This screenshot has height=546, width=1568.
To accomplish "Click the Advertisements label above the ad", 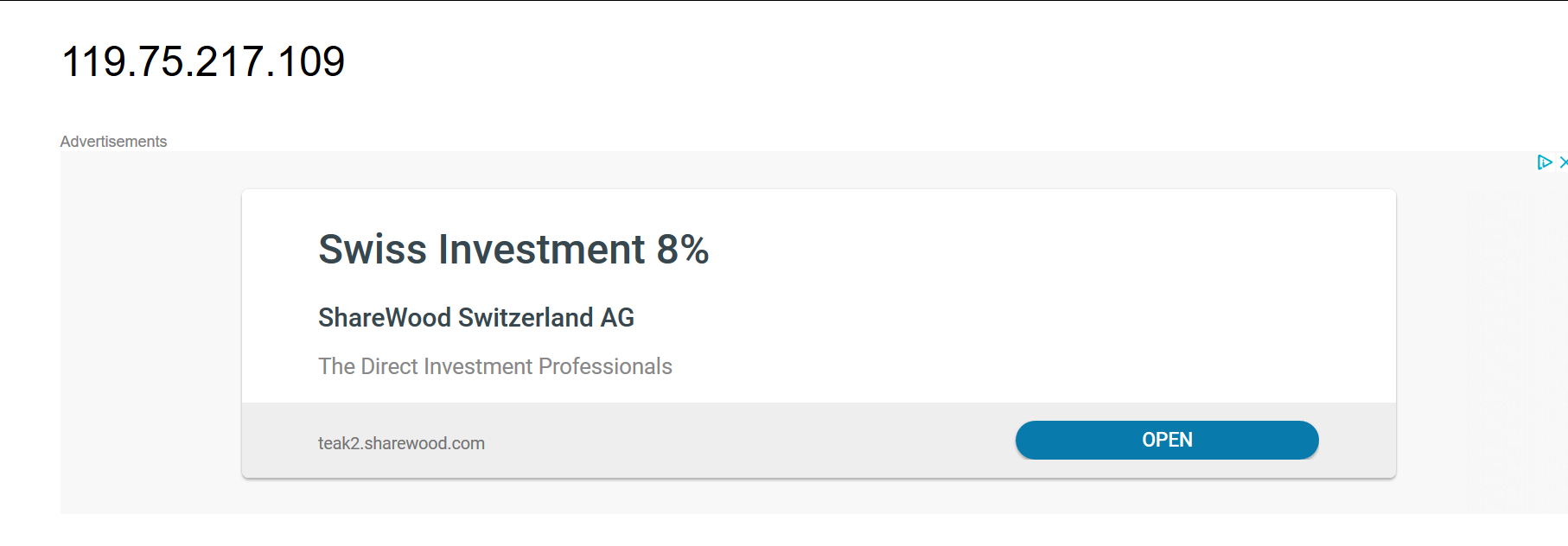I will tap(113, 142).
